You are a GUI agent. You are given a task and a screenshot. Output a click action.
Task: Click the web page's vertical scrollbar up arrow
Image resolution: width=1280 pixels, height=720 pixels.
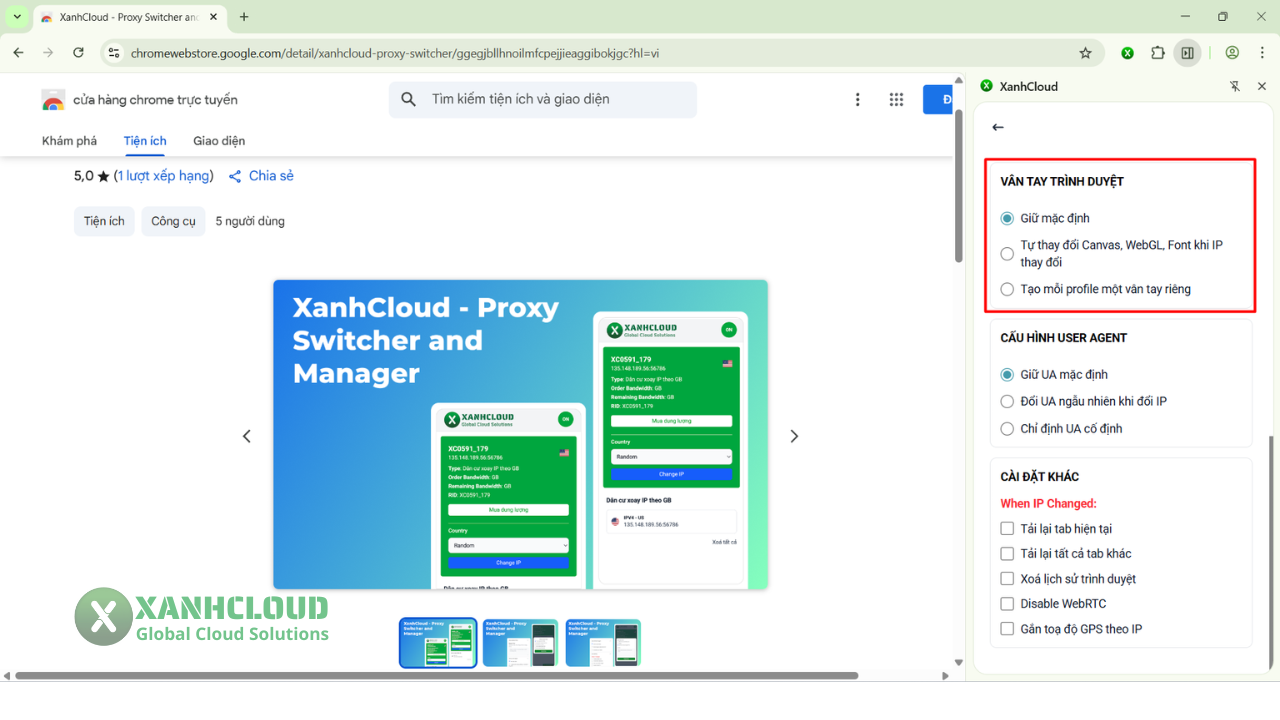tap(959, 81)
